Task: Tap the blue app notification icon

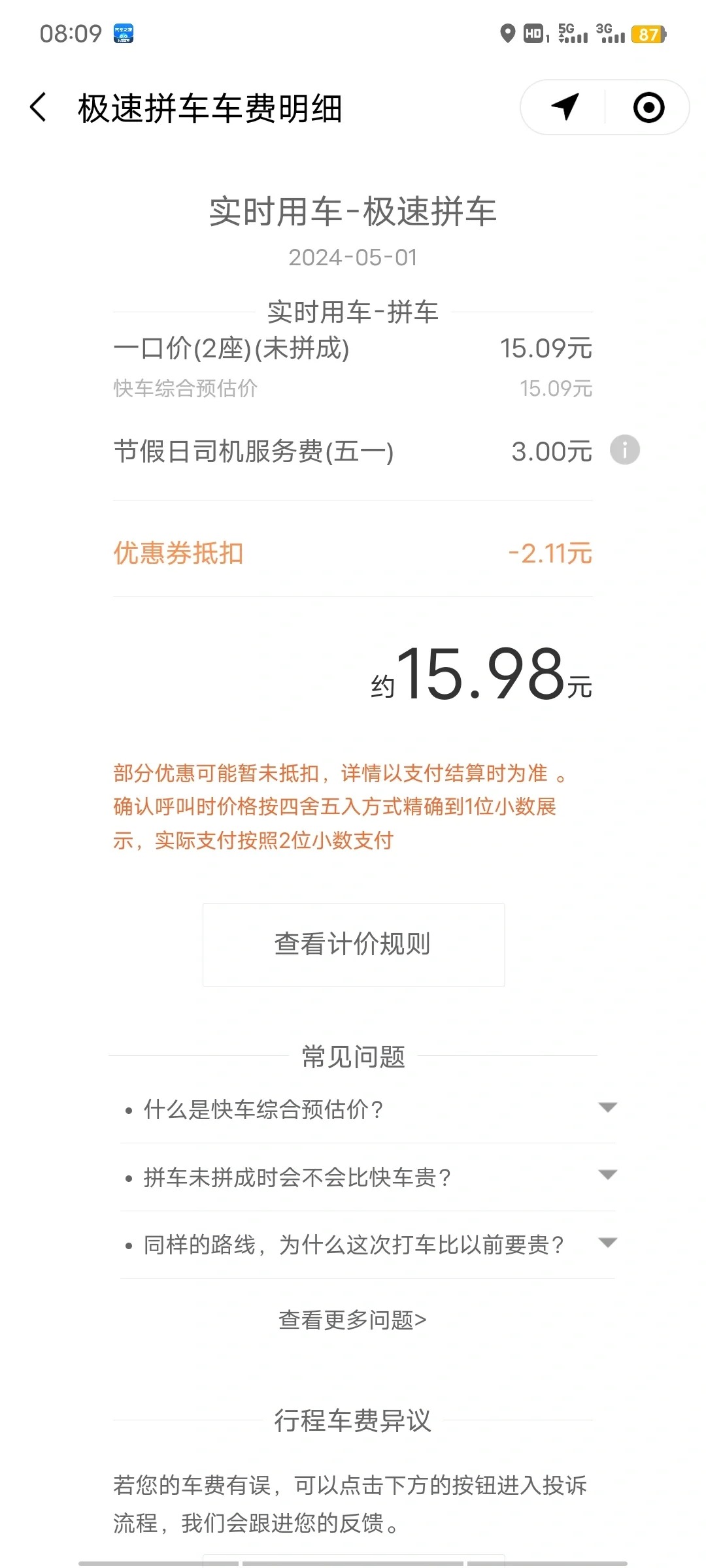Action: pyautogui.click(x=124, y=33)
